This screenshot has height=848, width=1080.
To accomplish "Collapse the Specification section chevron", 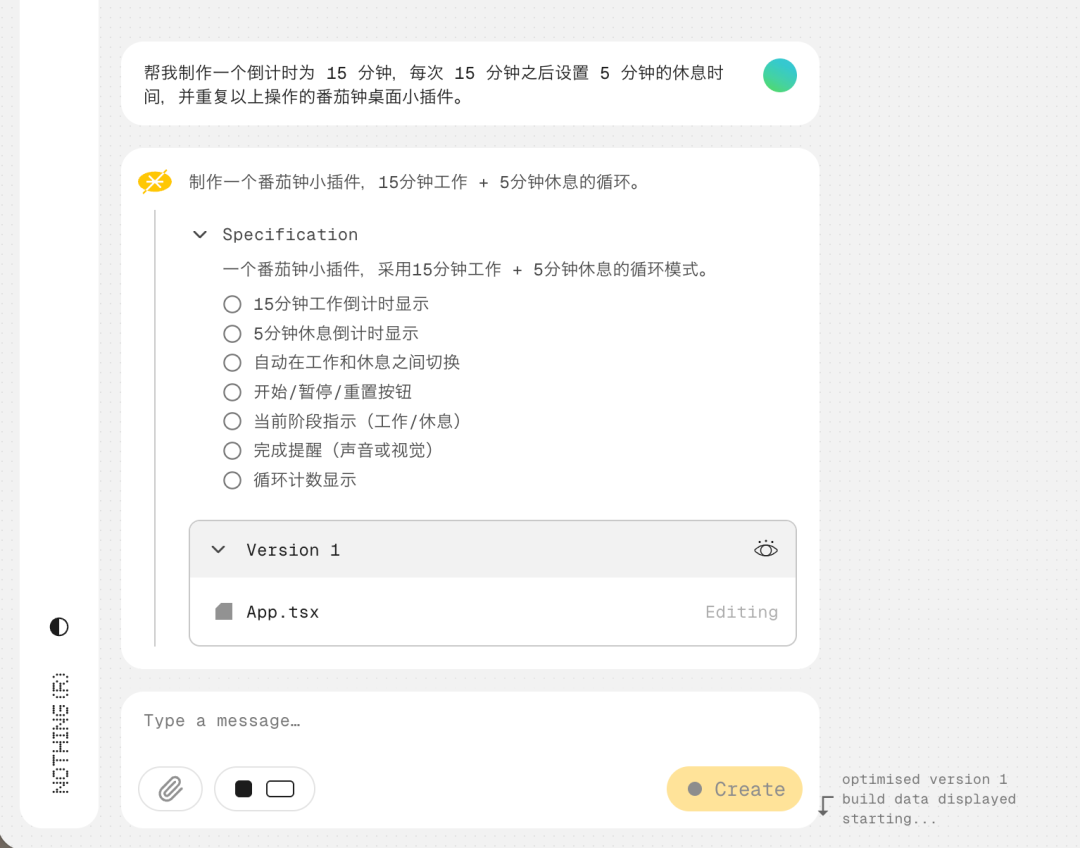I will pos(200,234).
